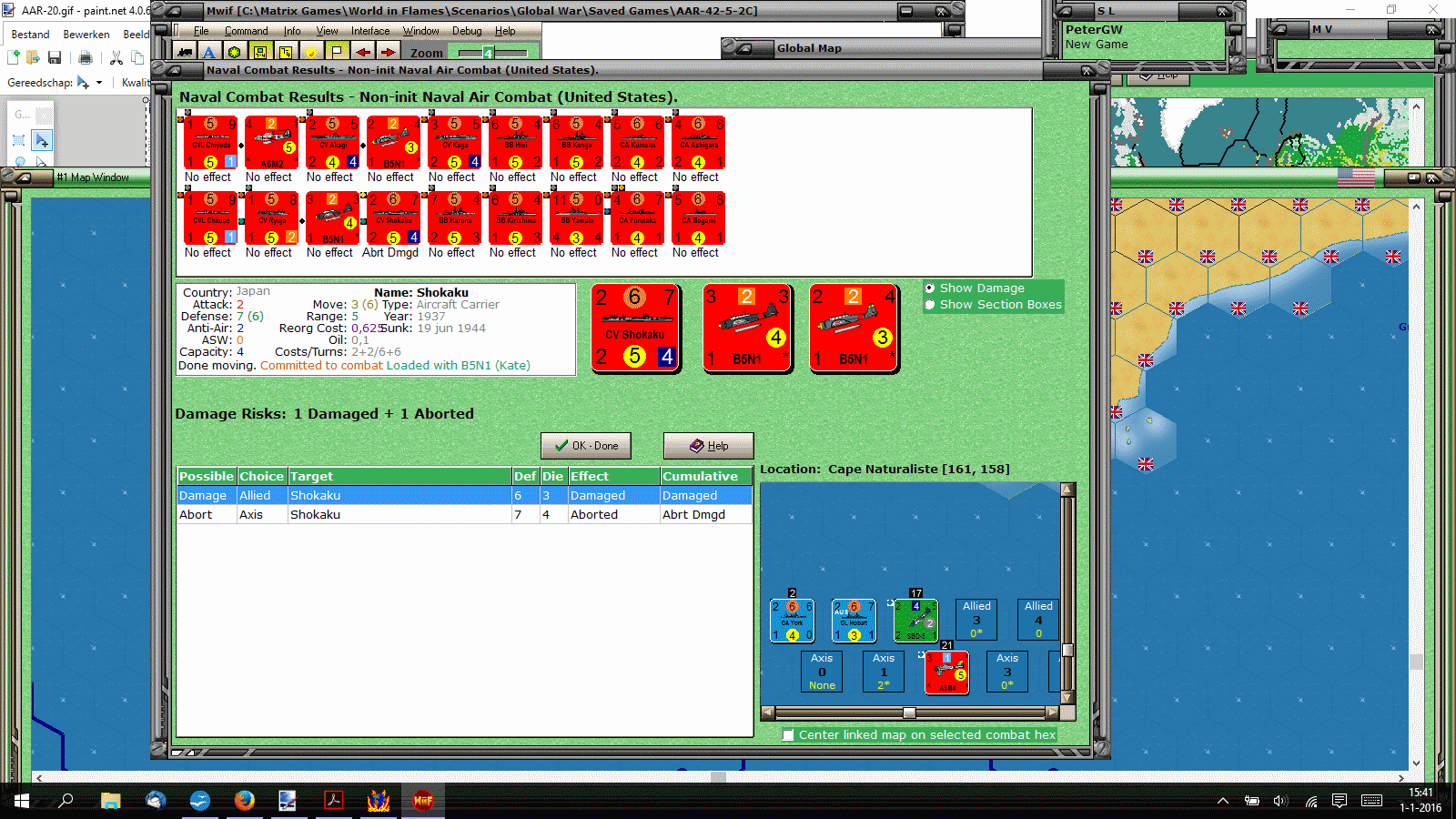This screenshot has width=1456, height=819.
Task: Click the Axis 1 sea box
Action: (884, 672)
